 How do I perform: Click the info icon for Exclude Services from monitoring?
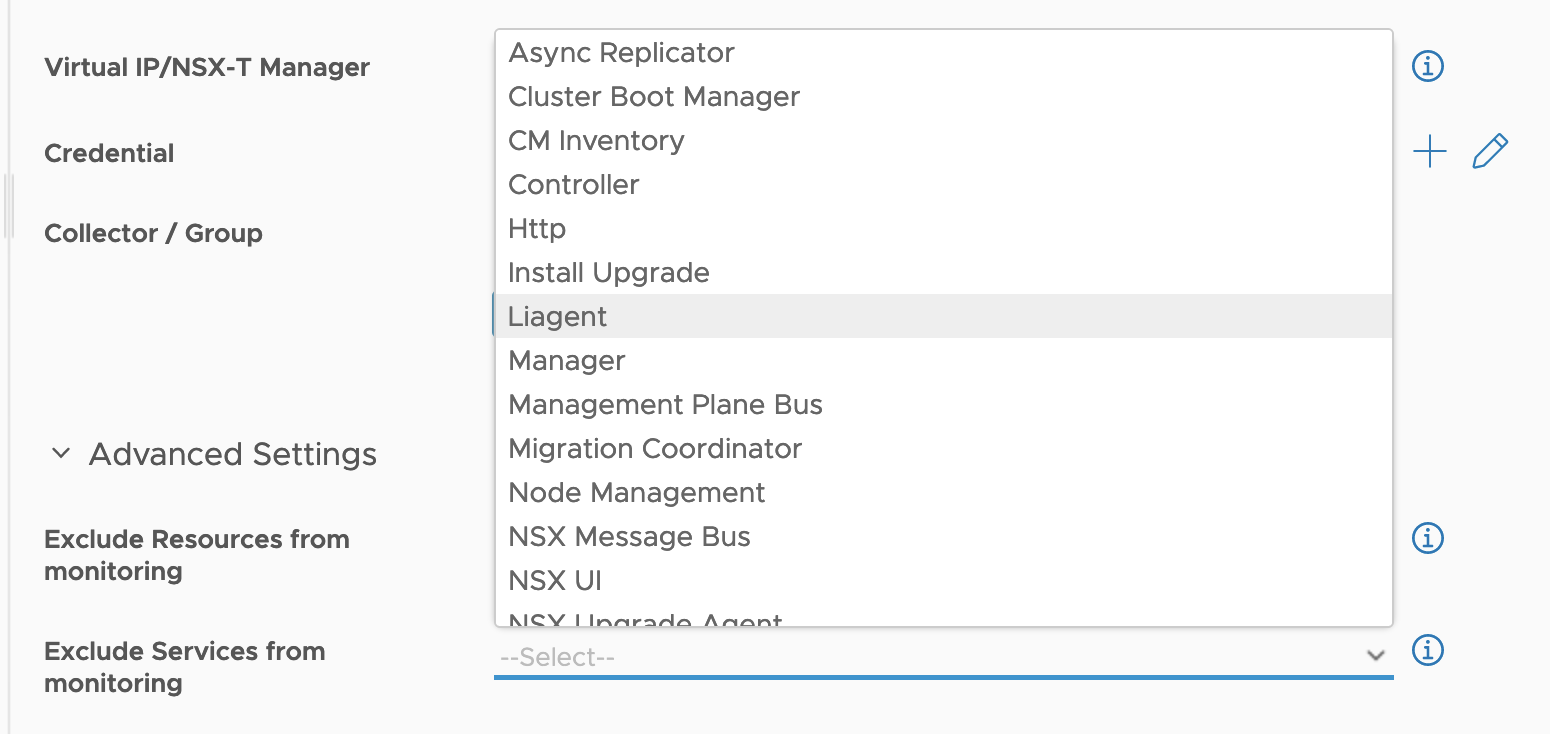point(1427,650)
